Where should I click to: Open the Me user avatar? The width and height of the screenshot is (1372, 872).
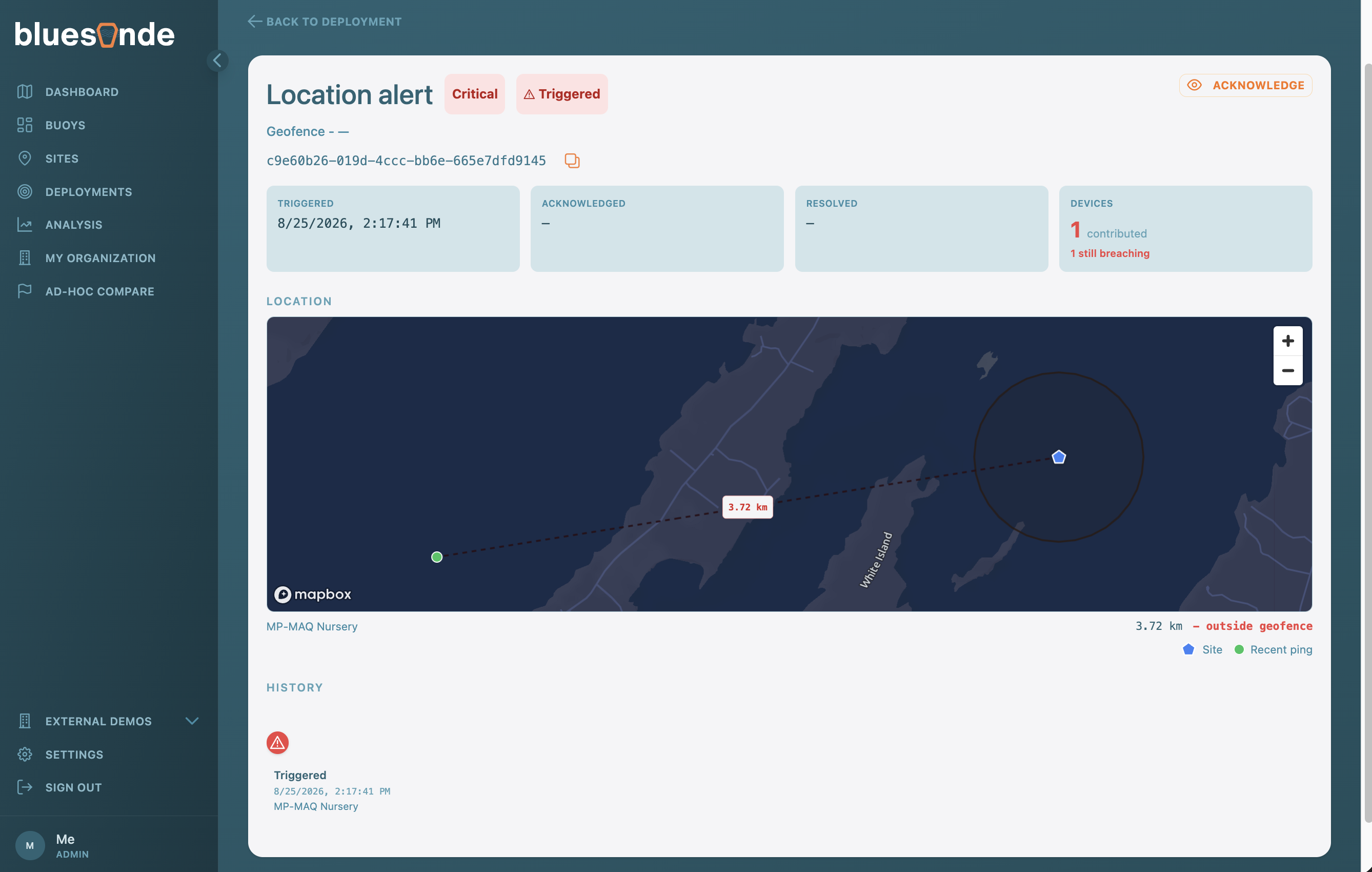pos(30,845)
